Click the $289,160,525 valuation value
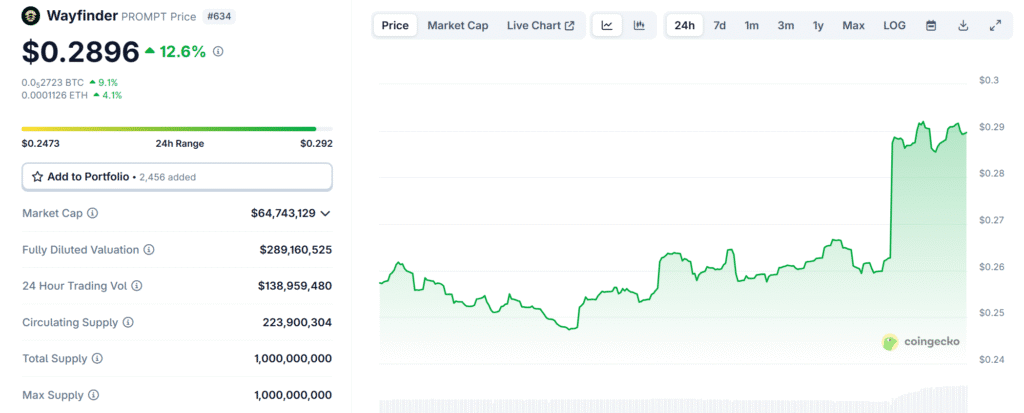Image resolution: width=1024 pixels, height=413 pixels. [x=295, y=250]
